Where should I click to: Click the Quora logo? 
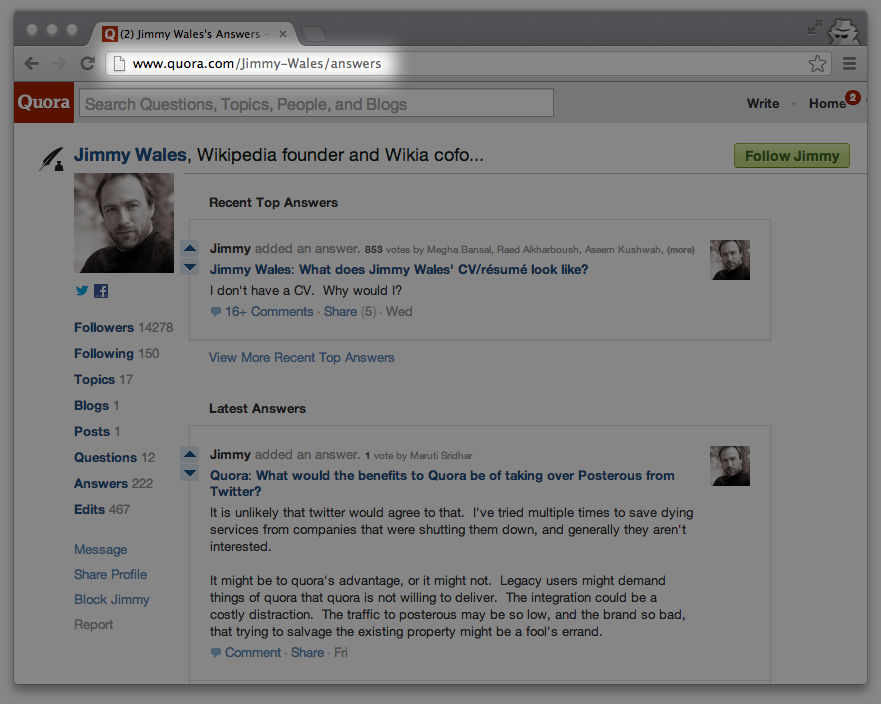44,102
